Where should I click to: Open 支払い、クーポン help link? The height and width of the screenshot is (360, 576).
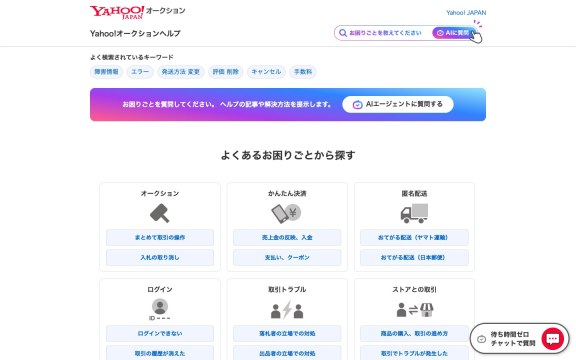(287, 258)
